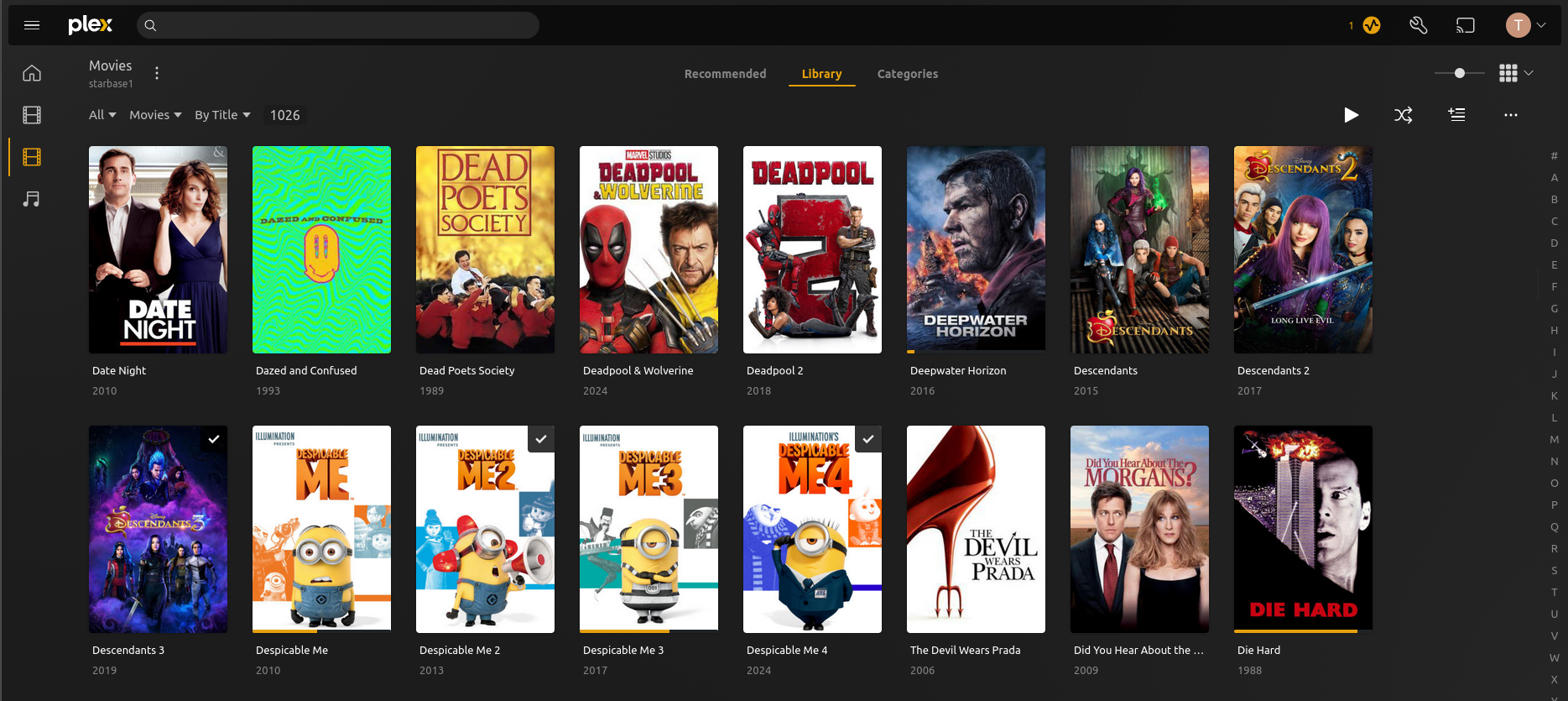Screen dimensions: 1568x701
Task: Click the 1988 year under Die Hard
Action: tap(1249, 670)
